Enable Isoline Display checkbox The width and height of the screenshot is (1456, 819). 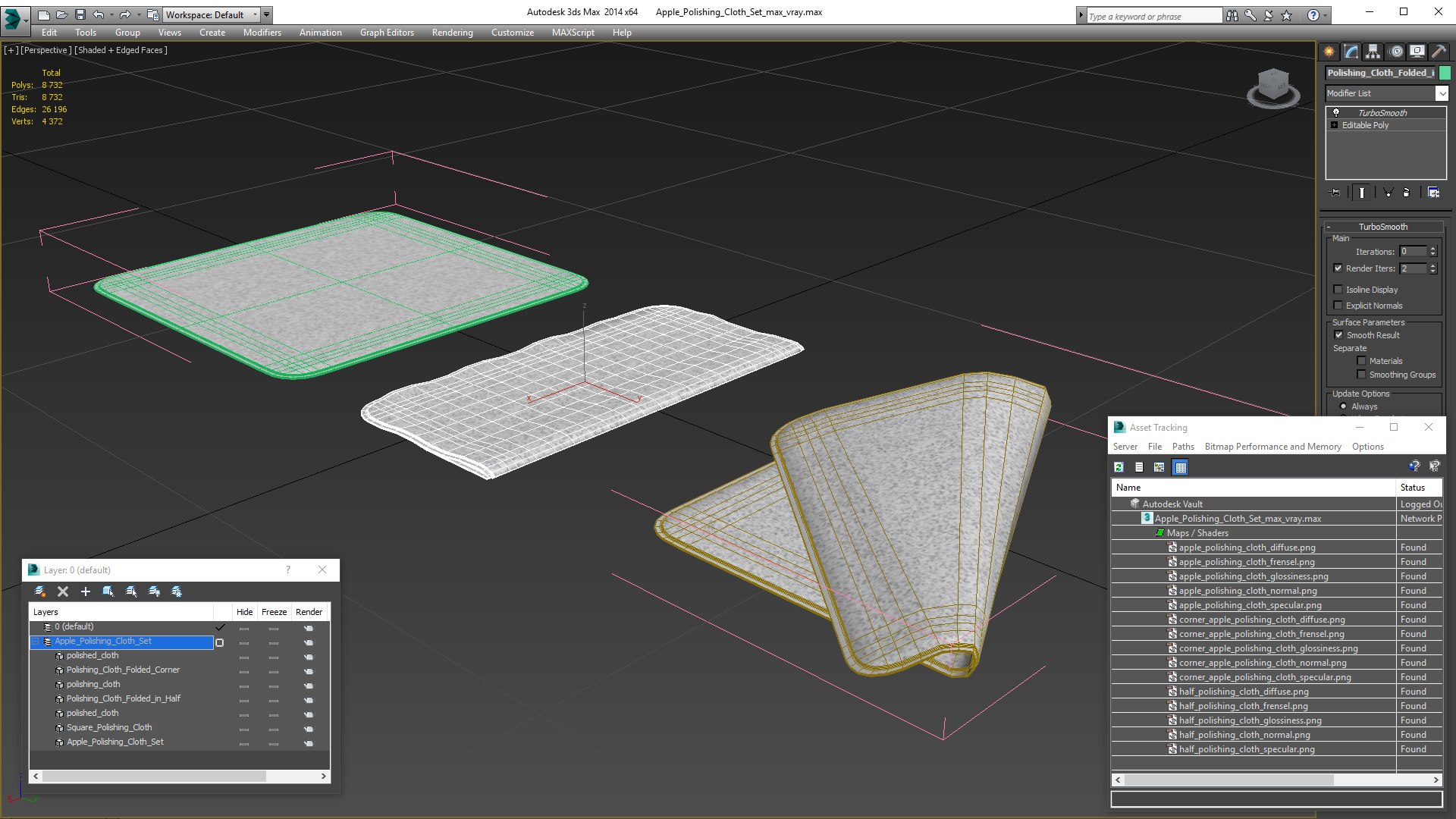pyautogui.click(x=1338, y=290)
